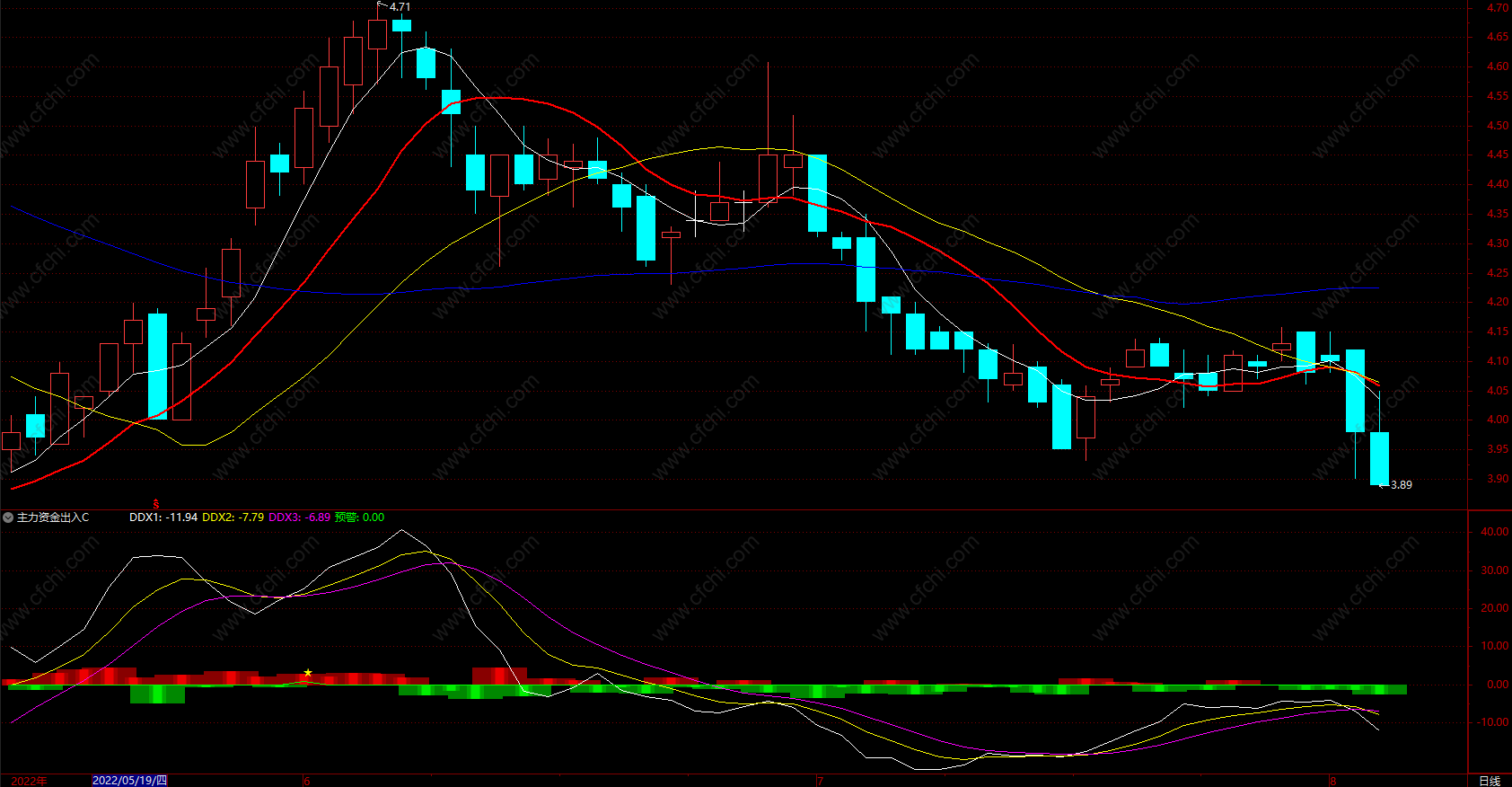Select the DDX1: -11.94 value label

point(163,517)
